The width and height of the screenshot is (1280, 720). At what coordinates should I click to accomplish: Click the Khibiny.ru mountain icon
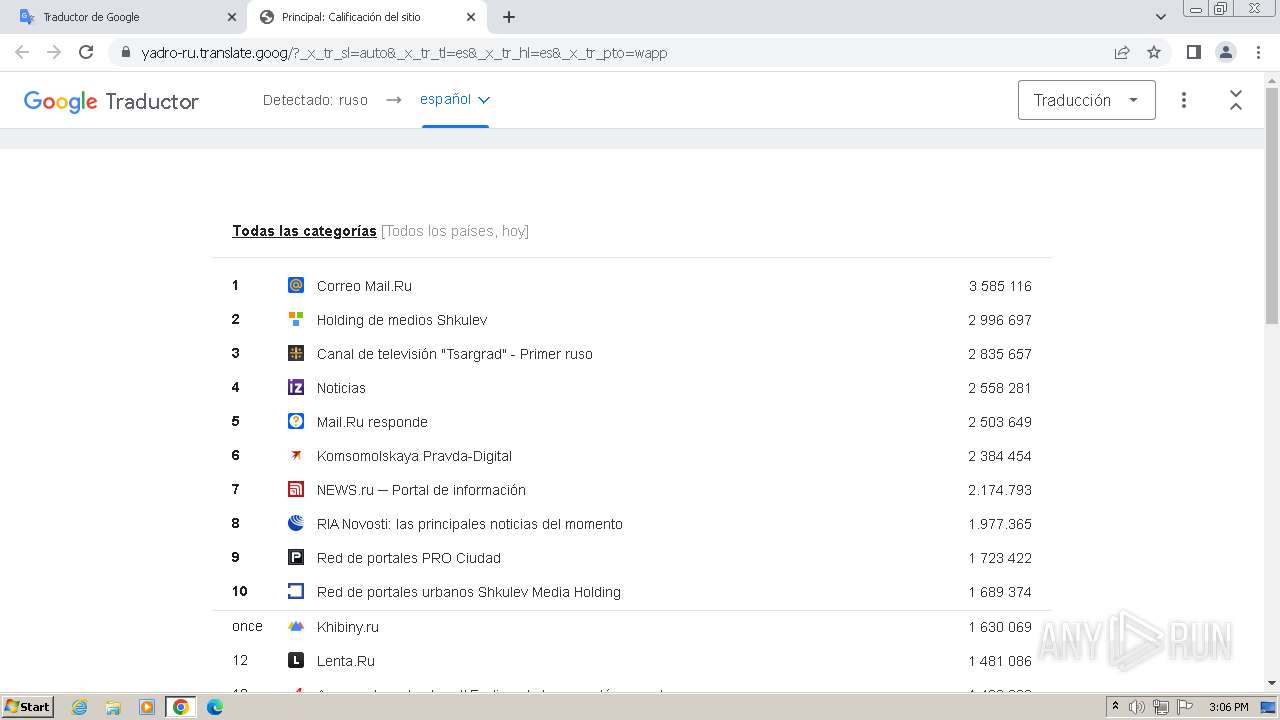tap(296, 626)
